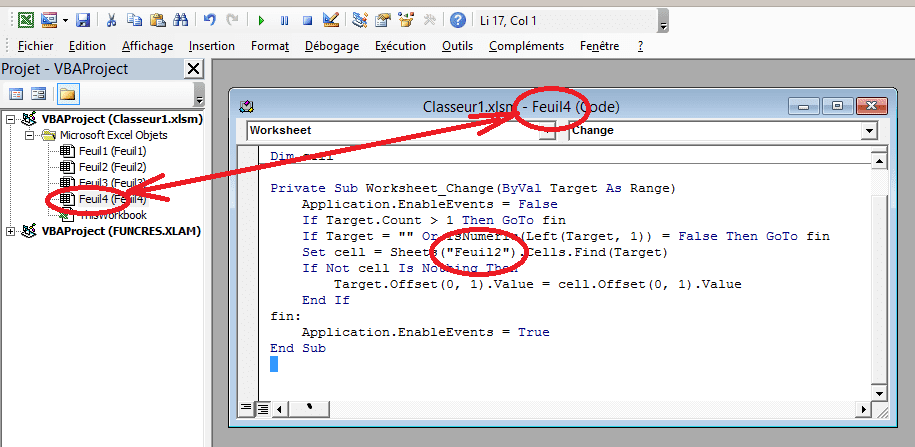This screenshot has width=915, height=447.
Task: Open the Insertion menu
Action: 211,46
